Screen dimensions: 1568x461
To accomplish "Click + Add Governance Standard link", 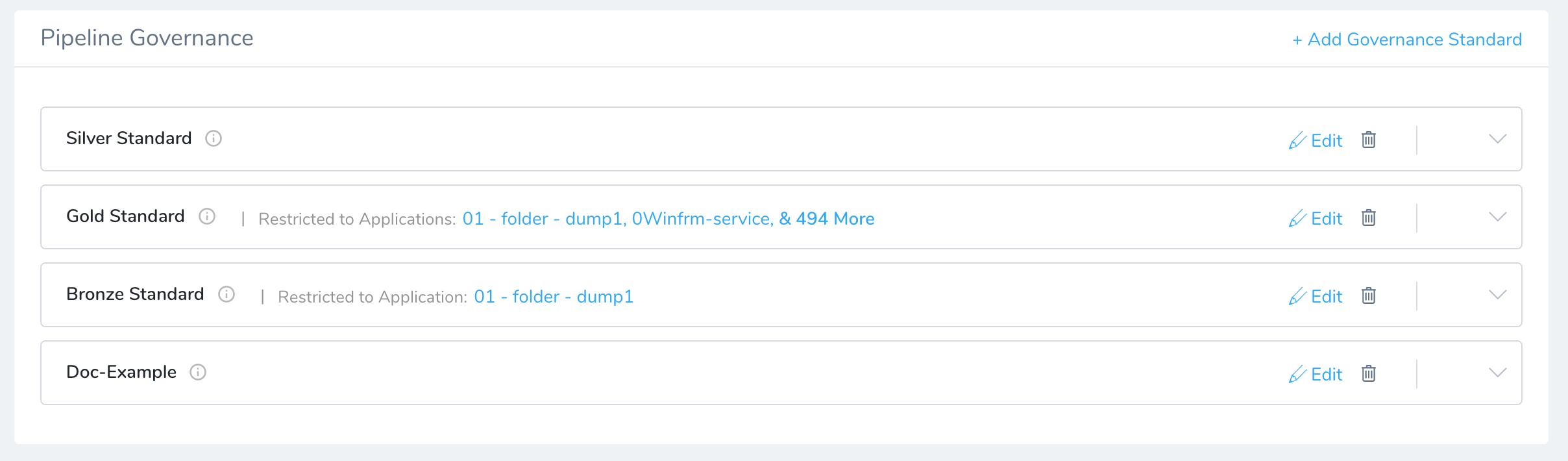I will tap(1406, 39).
